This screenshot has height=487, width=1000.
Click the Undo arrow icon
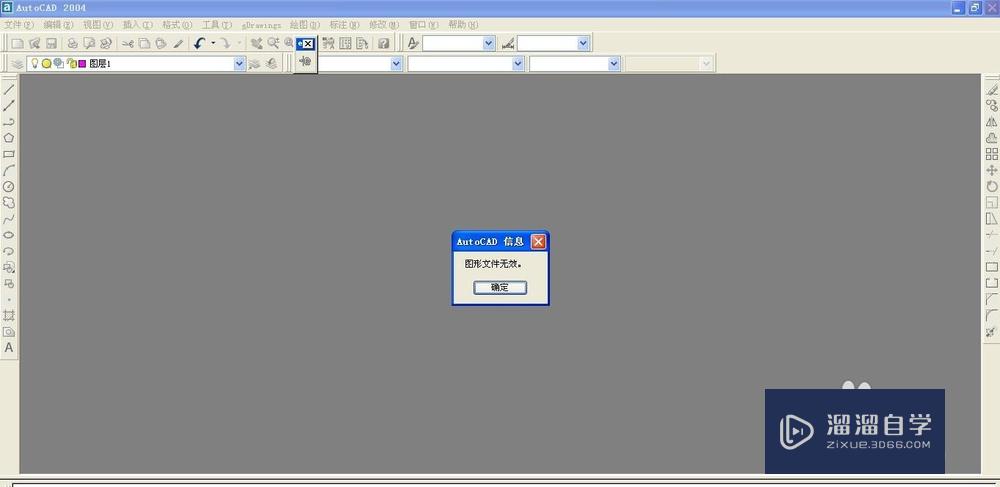[200, 43]
